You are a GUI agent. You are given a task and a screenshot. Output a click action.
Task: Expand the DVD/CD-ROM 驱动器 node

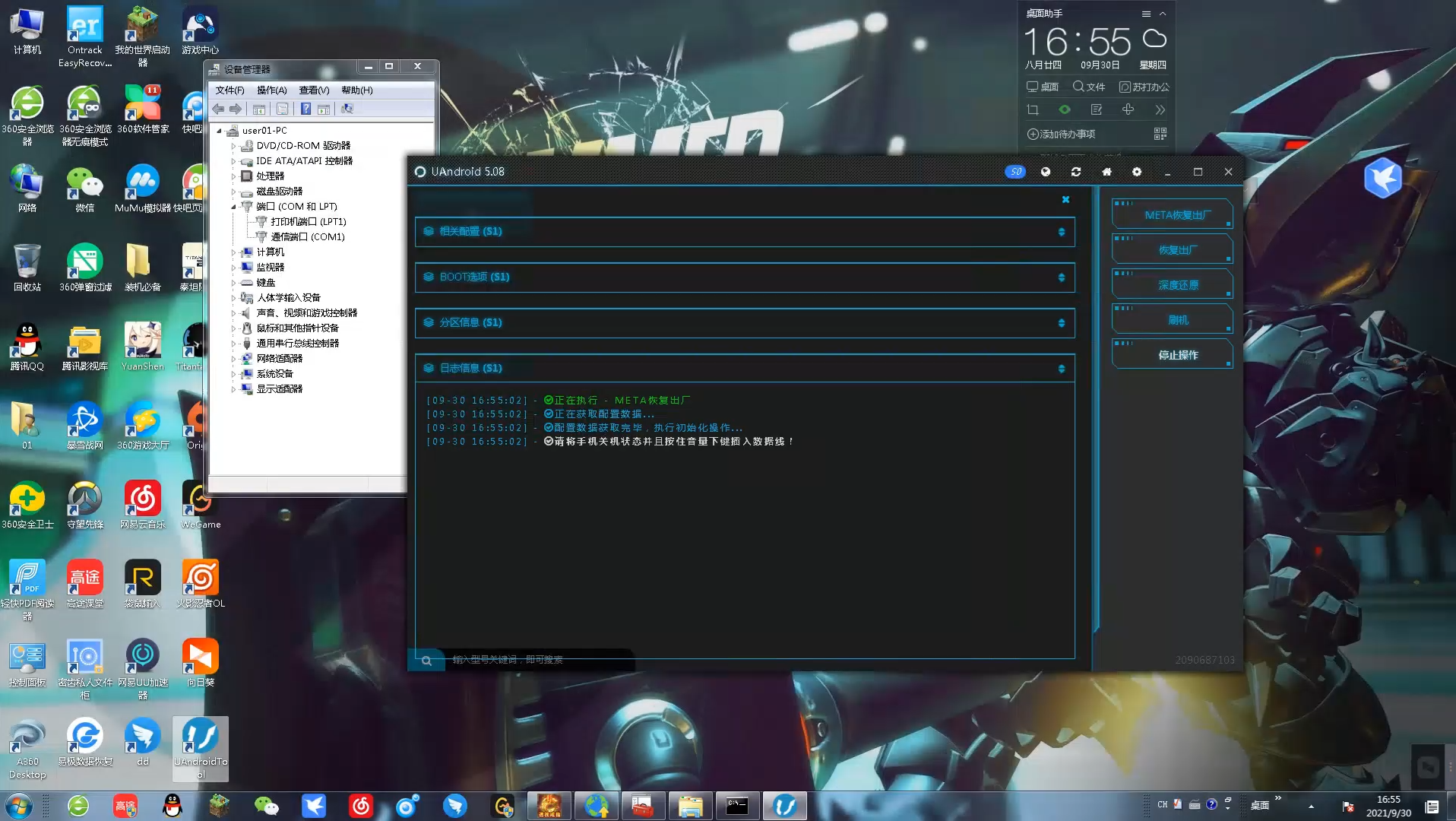(233, 146)
